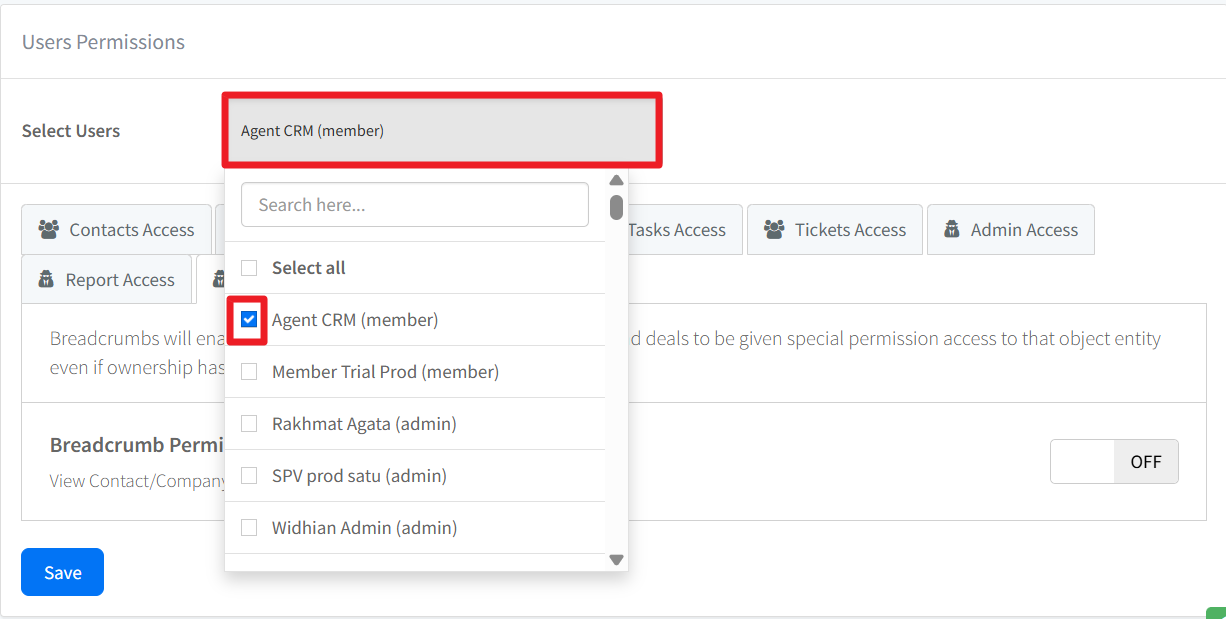Click the spy icon on Admin Access tab

951,230
